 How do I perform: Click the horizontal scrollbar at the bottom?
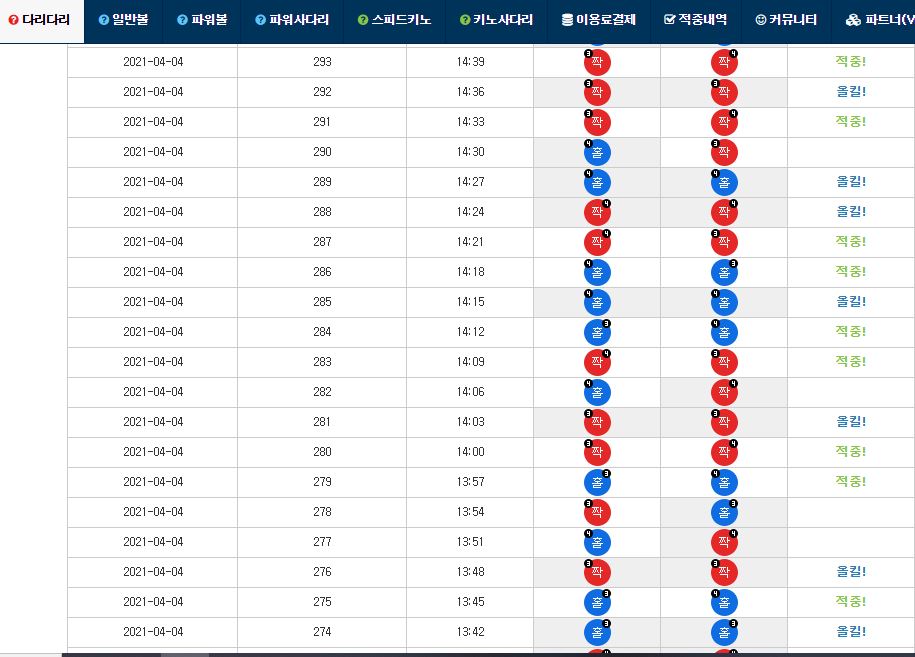(488, 655)
